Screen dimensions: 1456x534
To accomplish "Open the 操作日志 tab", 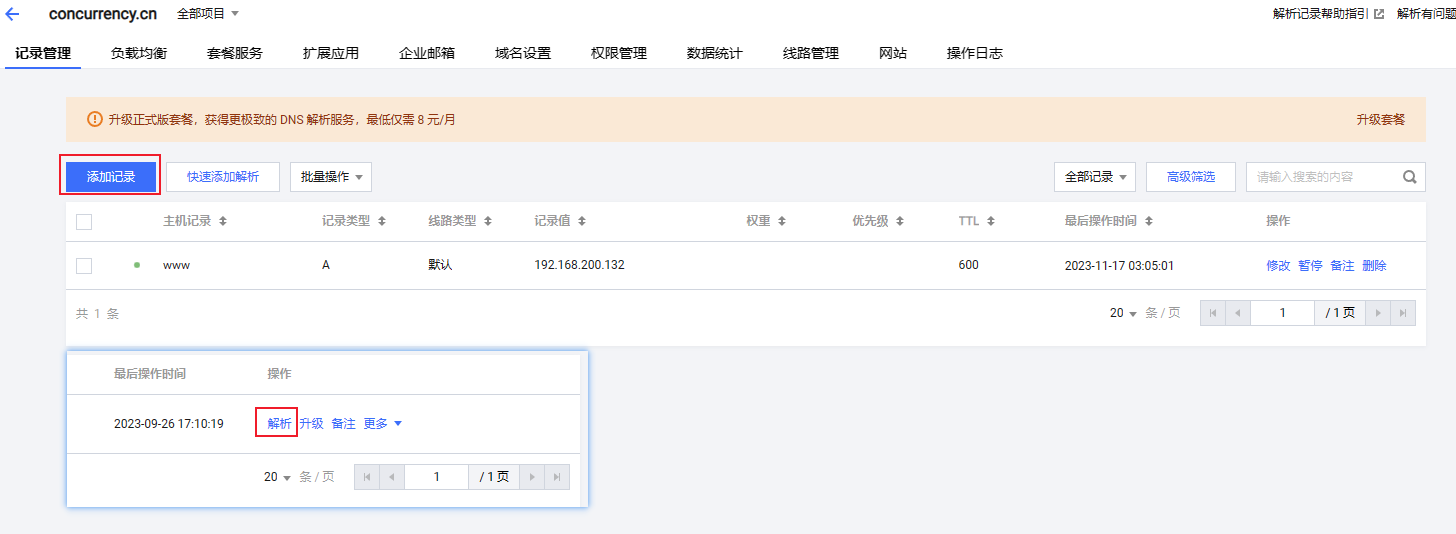I will [974, 53].
